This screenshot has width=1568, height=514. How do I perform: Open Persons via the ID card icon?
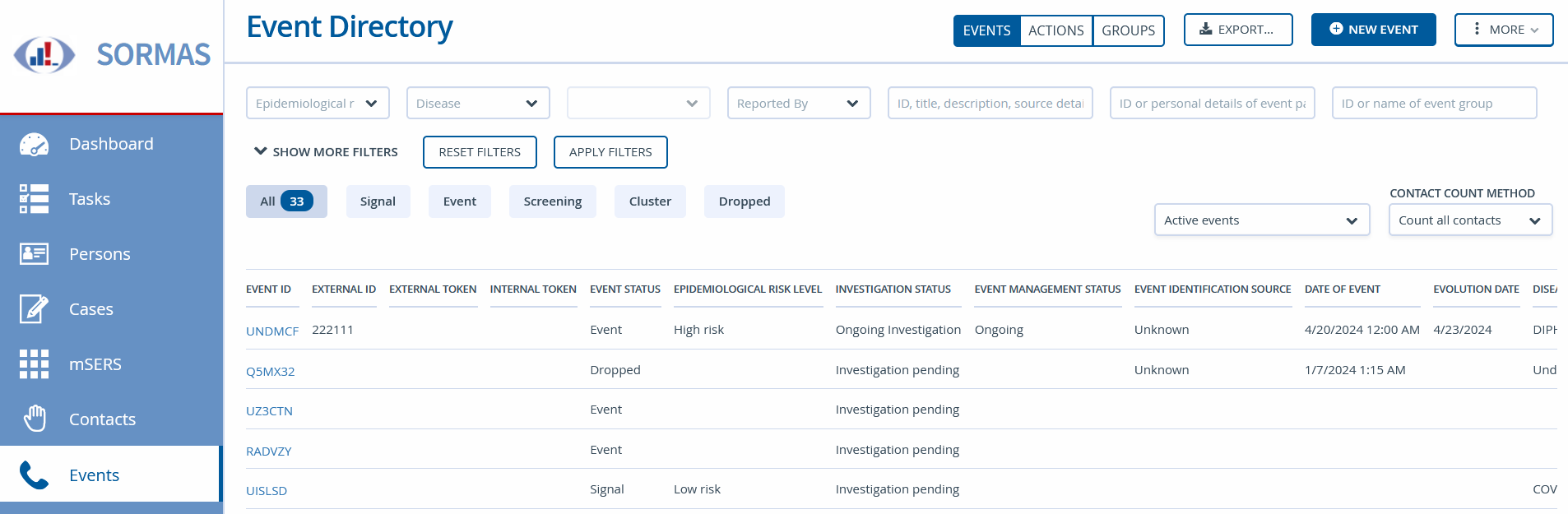point(34,254)
